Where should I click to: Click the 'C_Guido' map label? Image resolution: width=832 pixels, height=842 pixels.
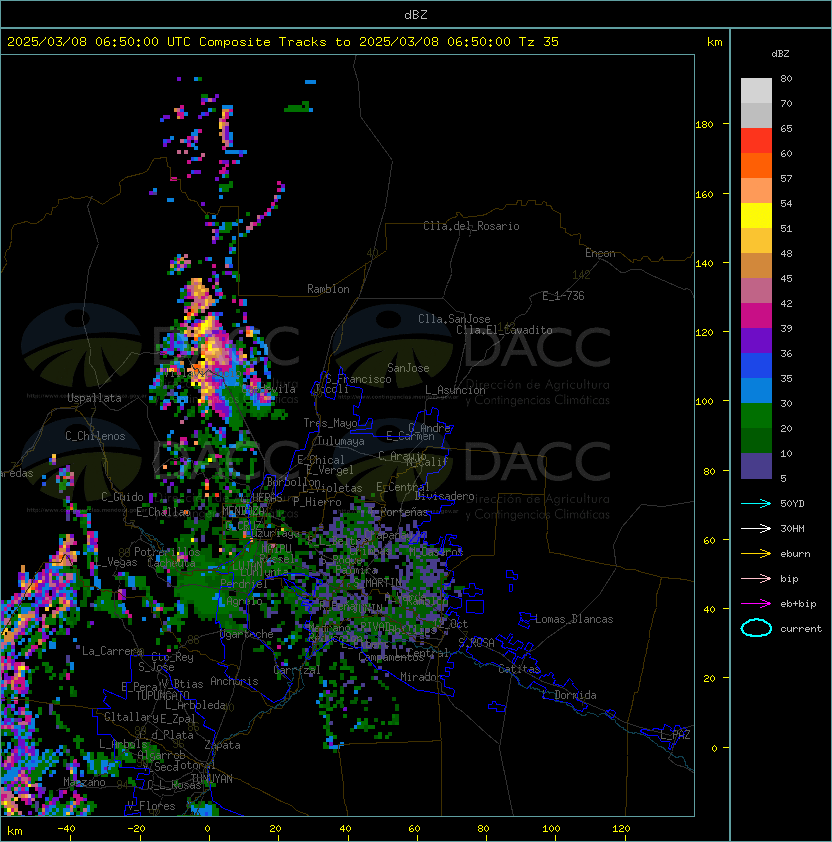pyautogui.click(x=122, y=497)
